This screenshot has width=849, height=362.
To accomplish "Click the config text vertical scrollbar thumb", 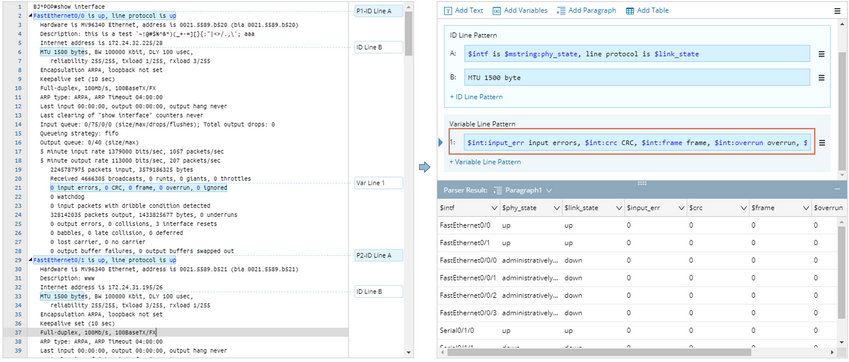I will tap(408, 32).
